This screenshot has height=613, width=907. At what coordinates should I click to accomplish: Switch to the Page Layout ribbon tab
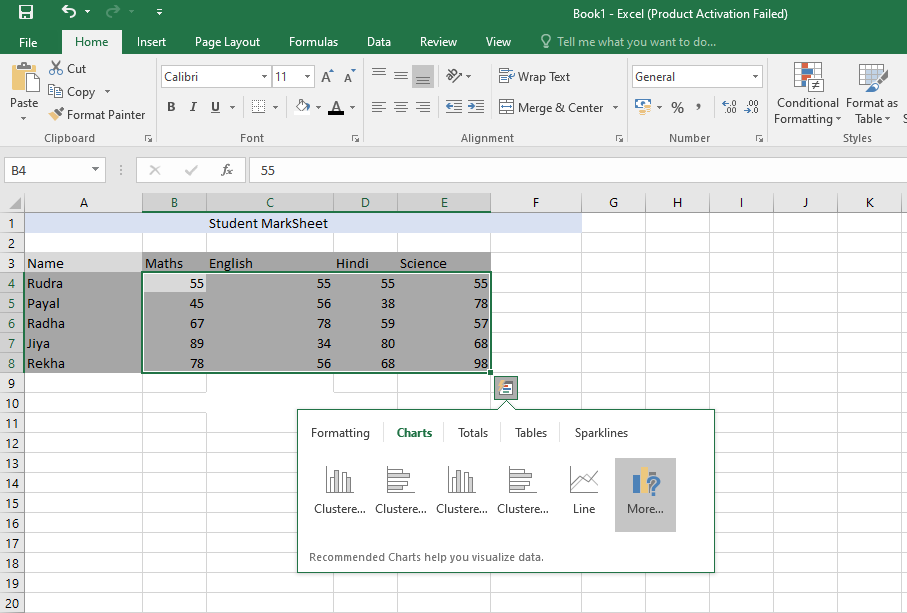(227, 42)
